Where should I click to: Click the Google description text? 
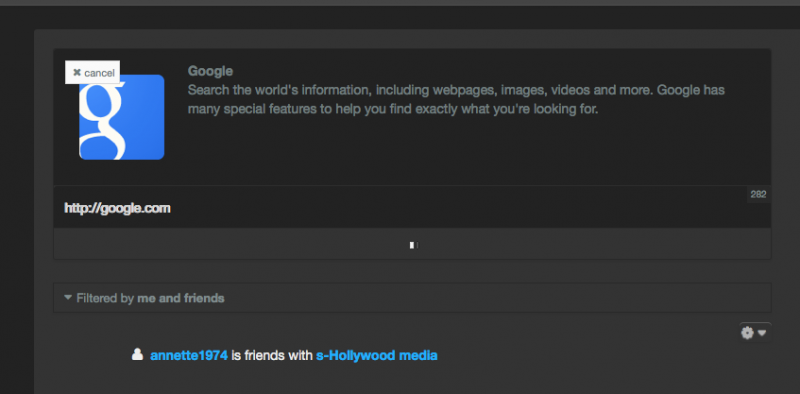(x=456, y=100)
